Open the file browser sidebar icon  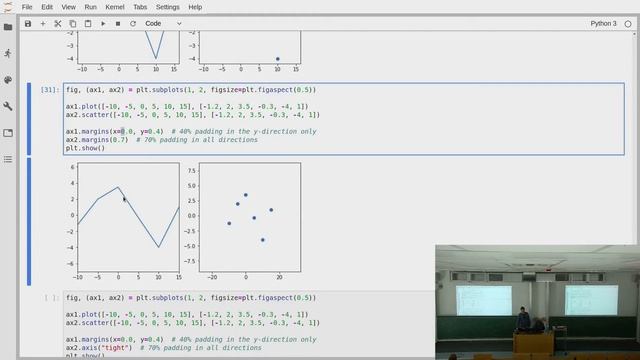[8, 27]
